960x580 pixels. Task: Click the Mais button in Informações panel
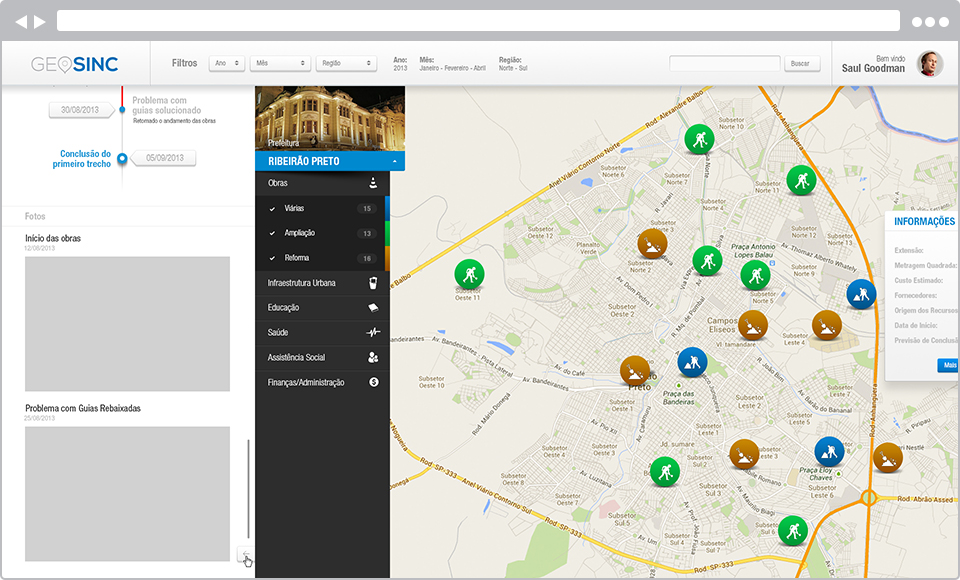tap(948, 365)
